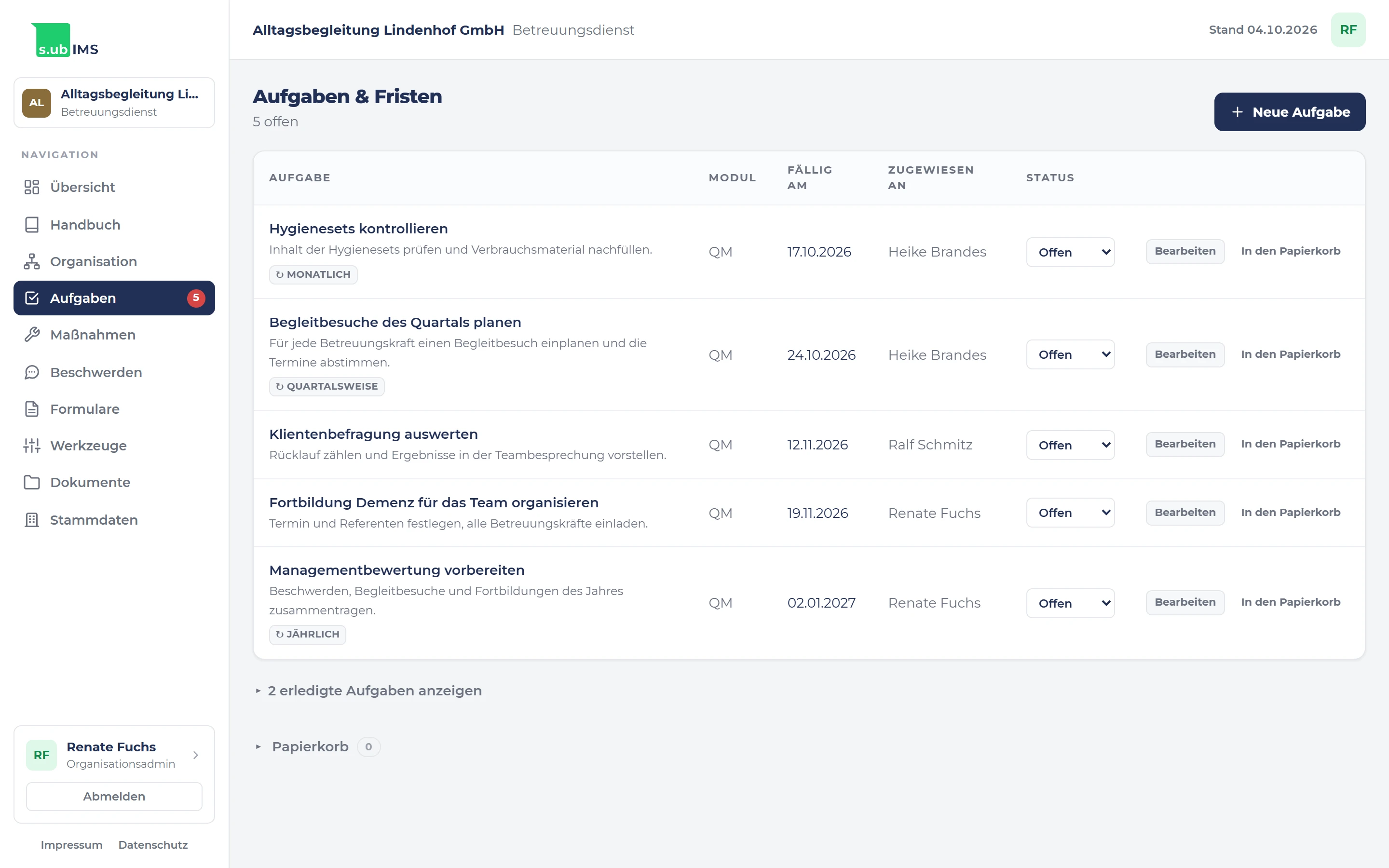Click the Abmelden button
Screen dimensions: 1389x868
point(114,796)
